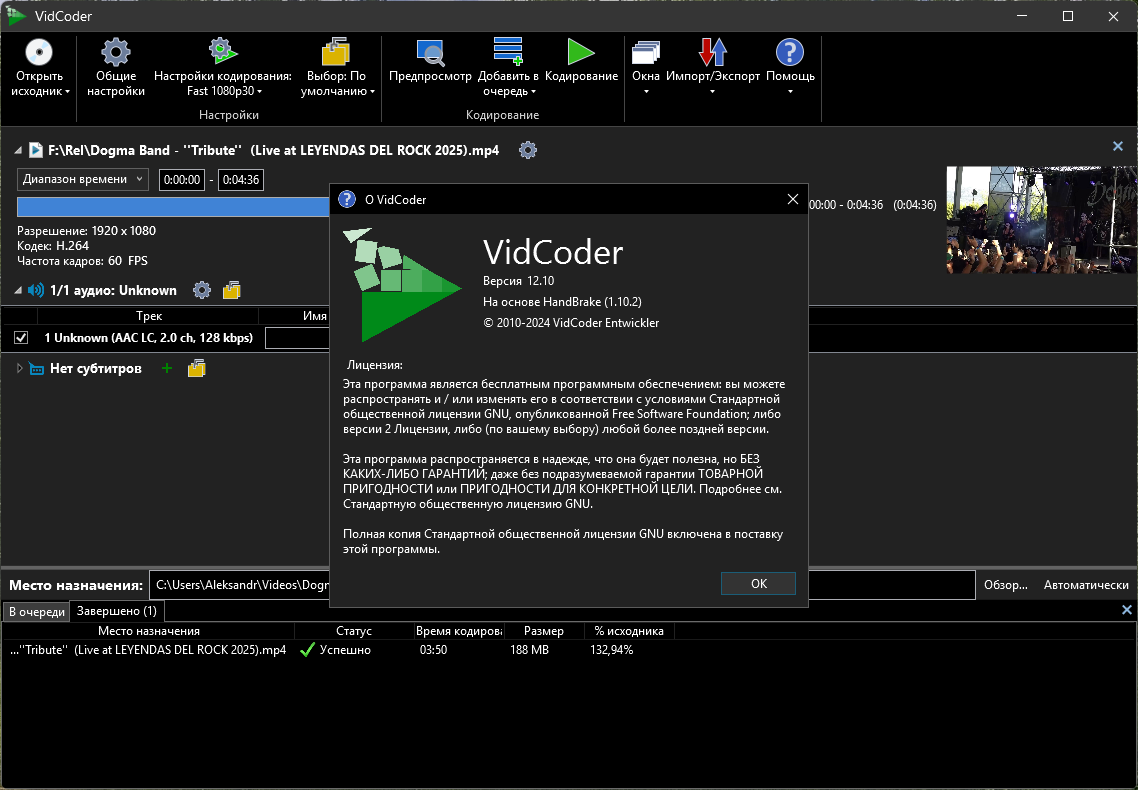Viewport: 1138px width, 790px height.
Task: Sort by % of source column header
Action: coord(629,631)
